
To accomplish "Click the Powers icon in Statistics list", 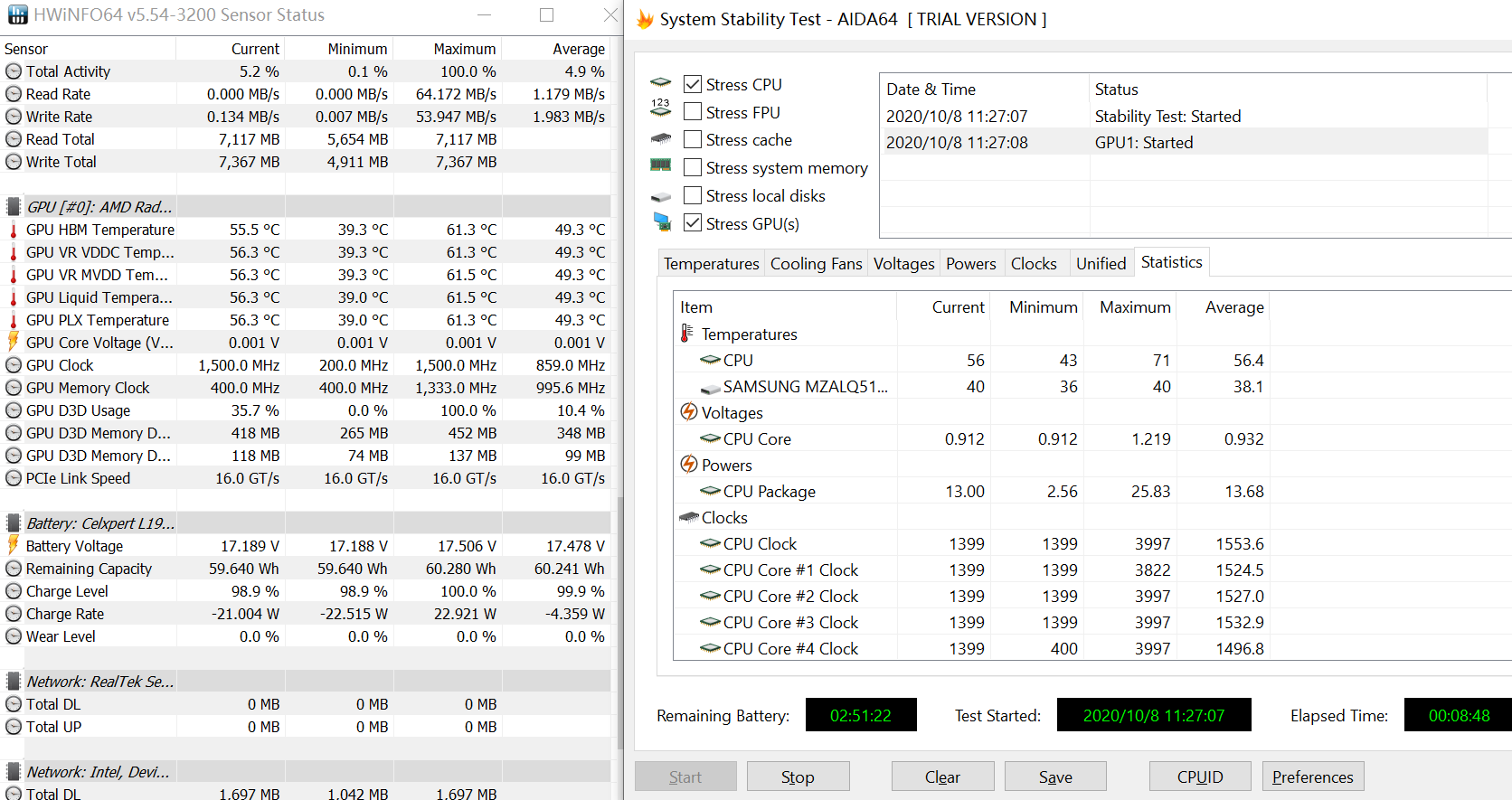I will [689, 465].
